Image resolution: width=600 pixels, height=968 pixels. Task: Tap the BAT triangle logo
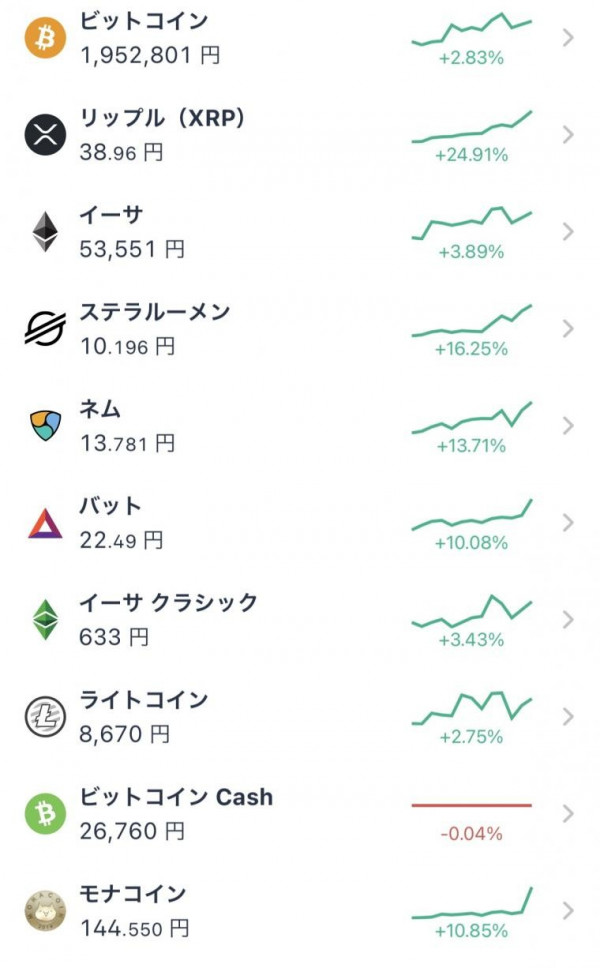45,524
